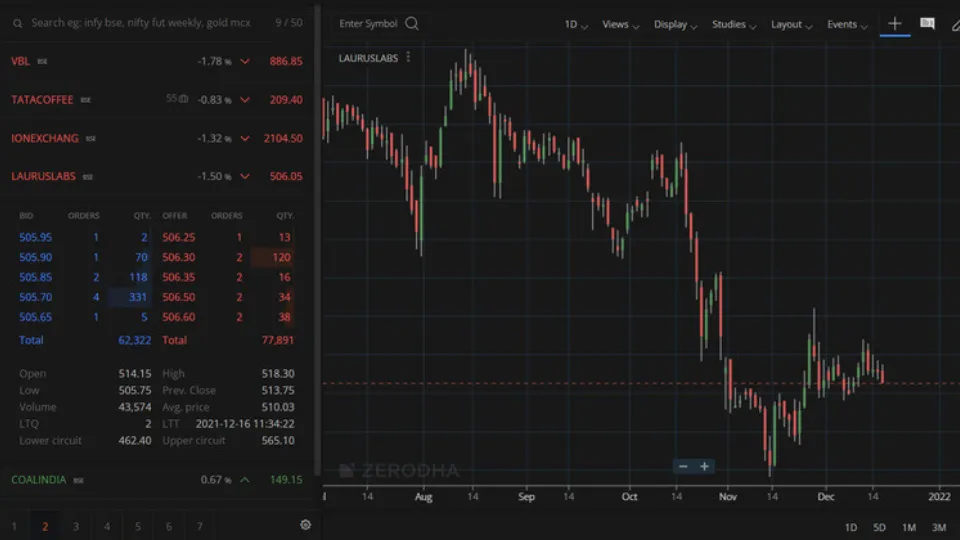Click the IONEXCHANG down chevron
The image size is (960, 540).
pyautogui.click(x=245, y=138)
